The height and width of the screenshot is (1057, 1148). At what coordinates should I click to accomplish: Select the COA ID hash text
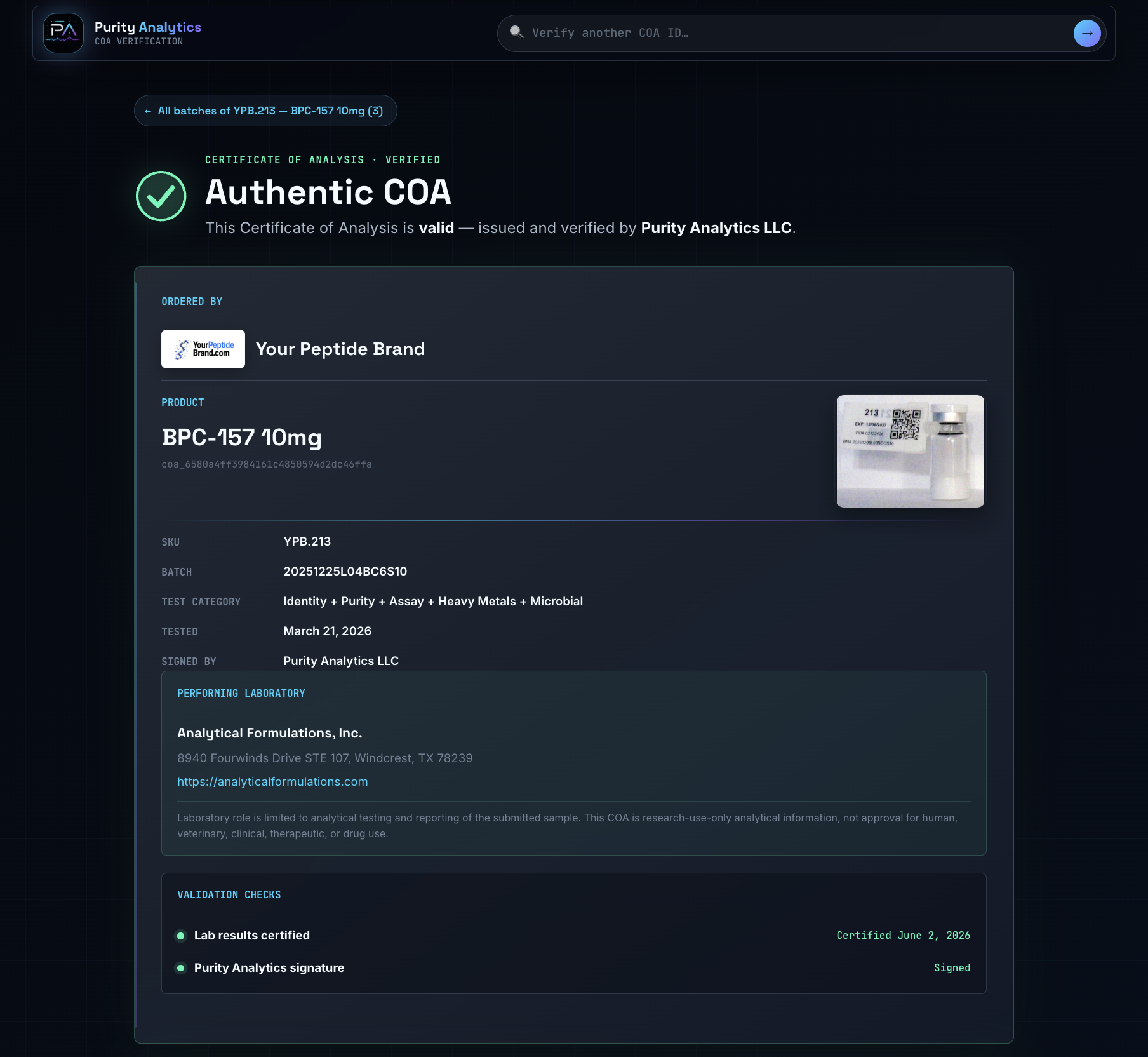[x=267, y=464]
